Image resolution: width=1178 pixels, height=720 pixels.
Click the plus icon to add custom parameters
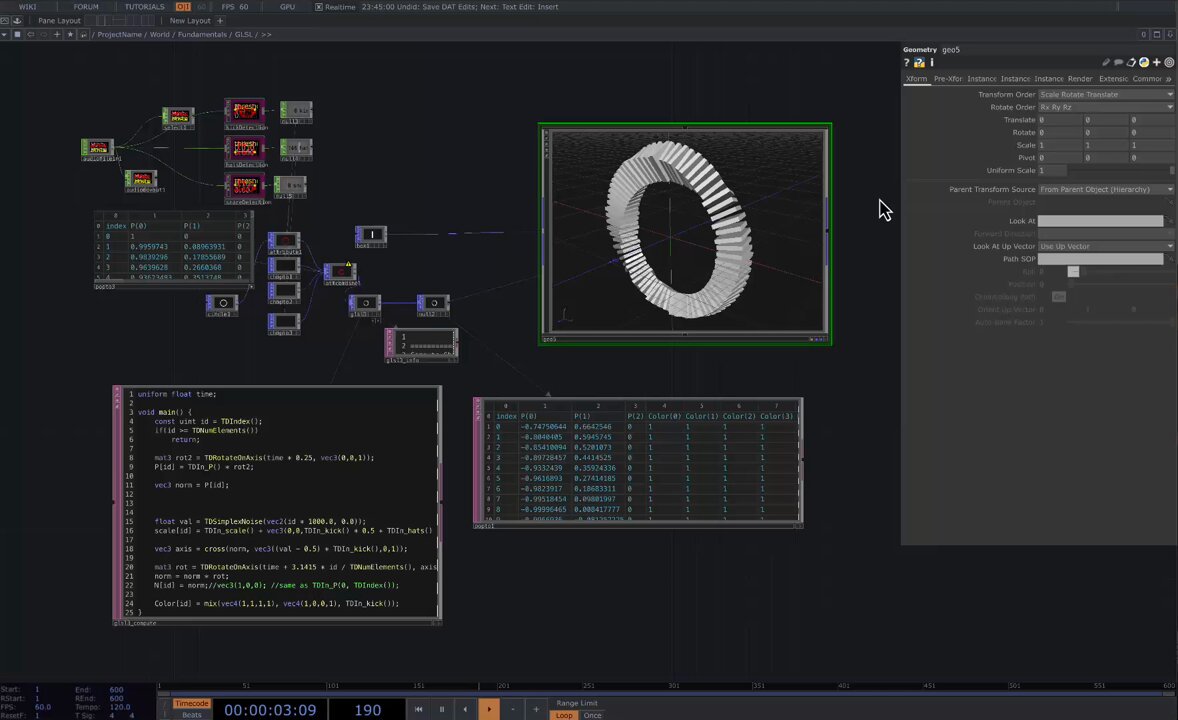click(x=1157, y=63)
